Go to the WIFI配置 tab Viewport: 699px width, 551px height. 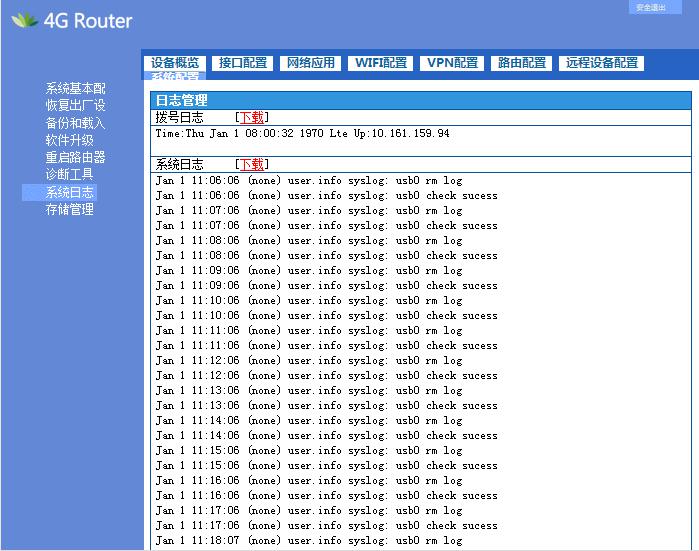(x=381, y=63)
